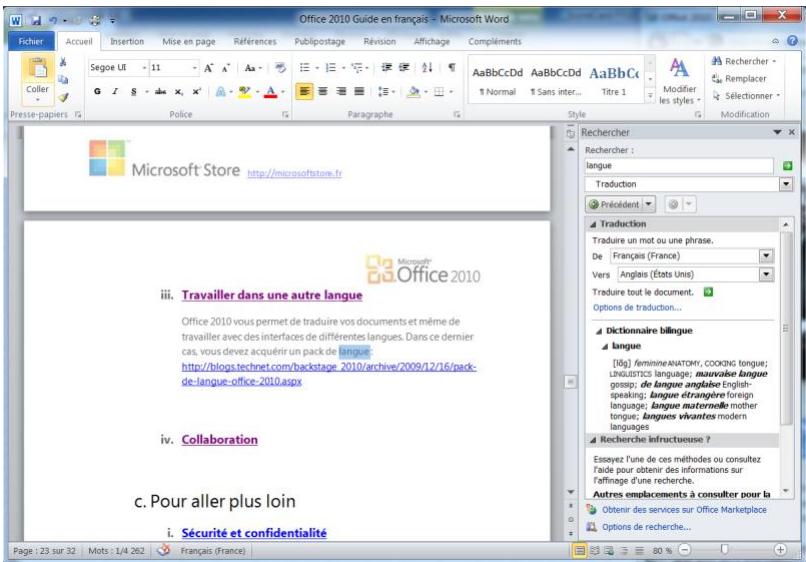Open the De Français (France) dropdown
This screenshot has width=806, height=562.
[766, 256]
